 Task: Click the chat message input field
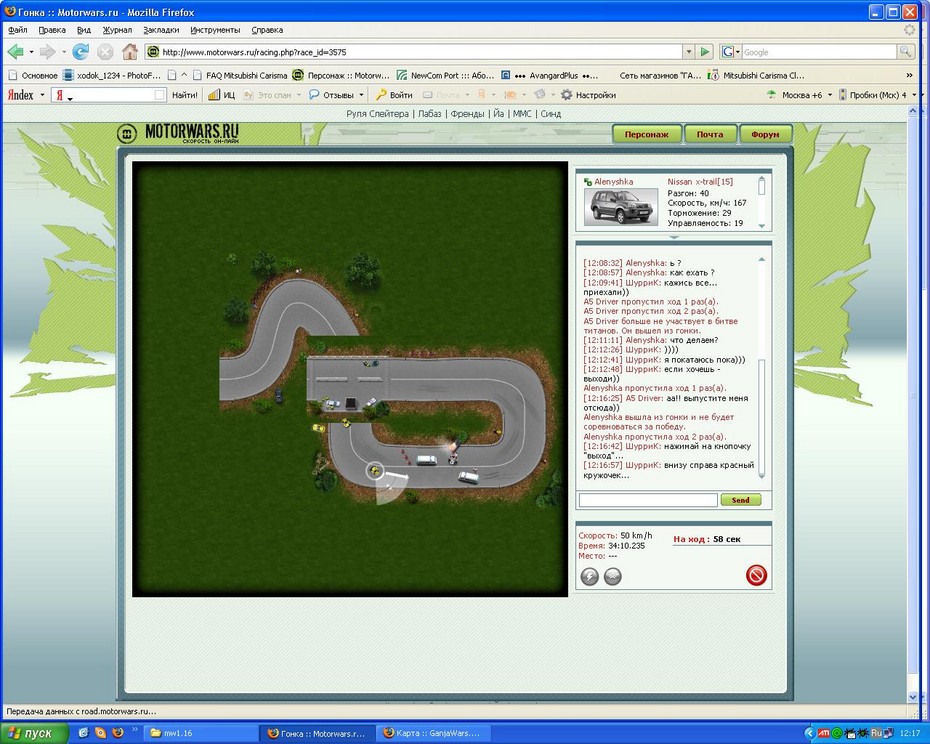[x=647, y=500]
